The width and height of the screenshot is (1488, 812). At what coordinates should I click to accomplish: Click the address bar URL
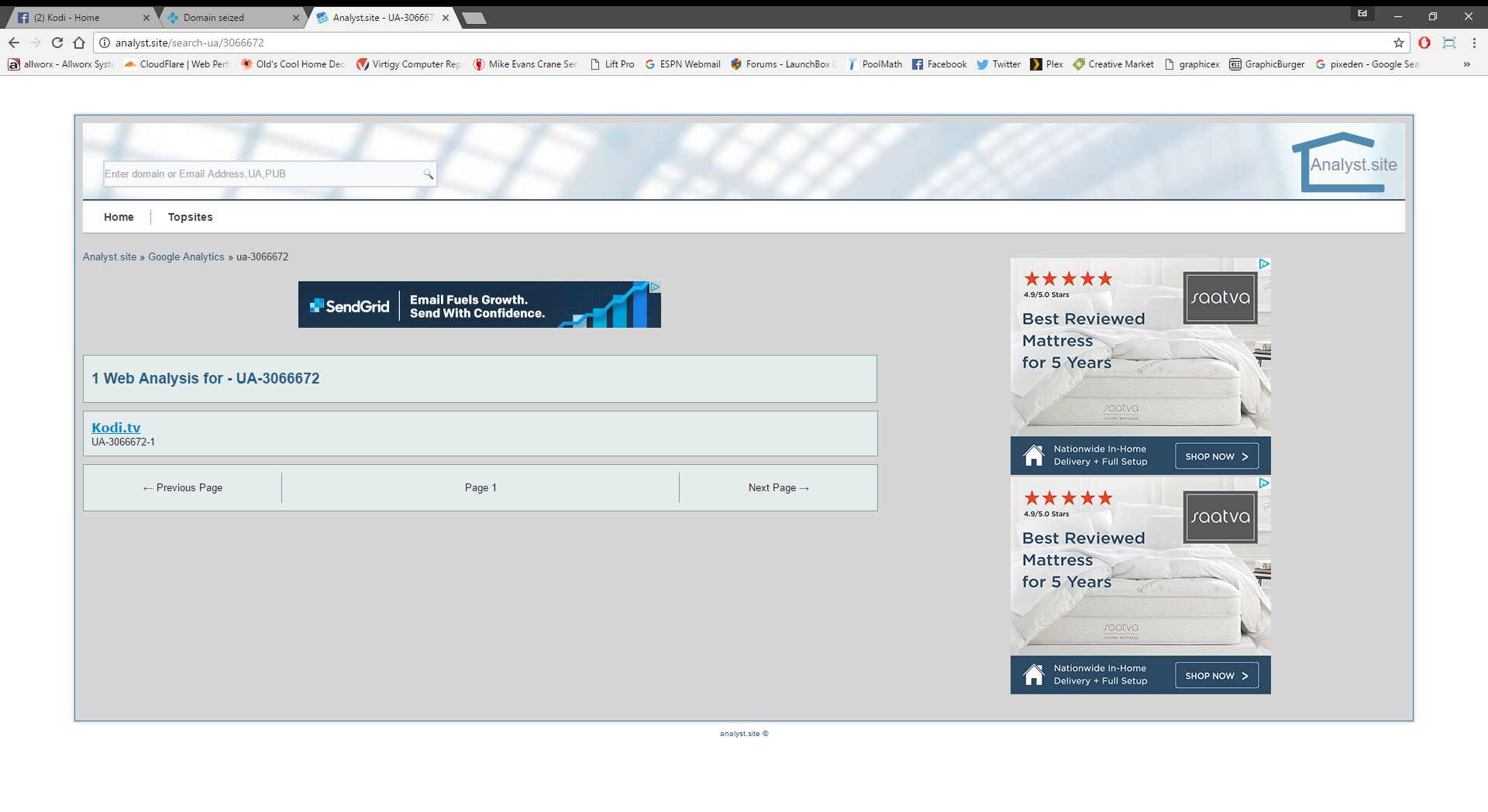coord(190,43)
